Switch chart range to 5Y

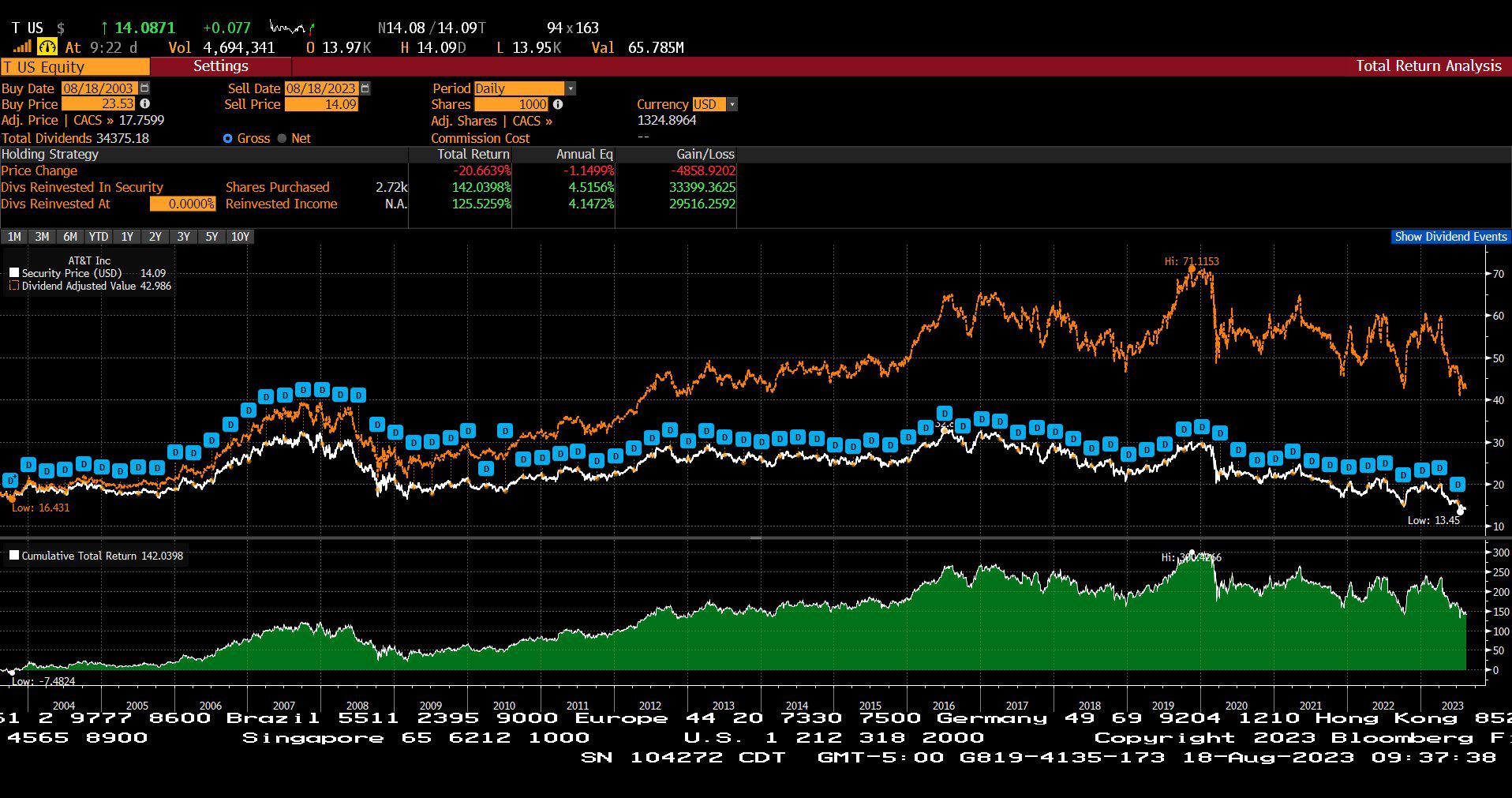(211, 237)
